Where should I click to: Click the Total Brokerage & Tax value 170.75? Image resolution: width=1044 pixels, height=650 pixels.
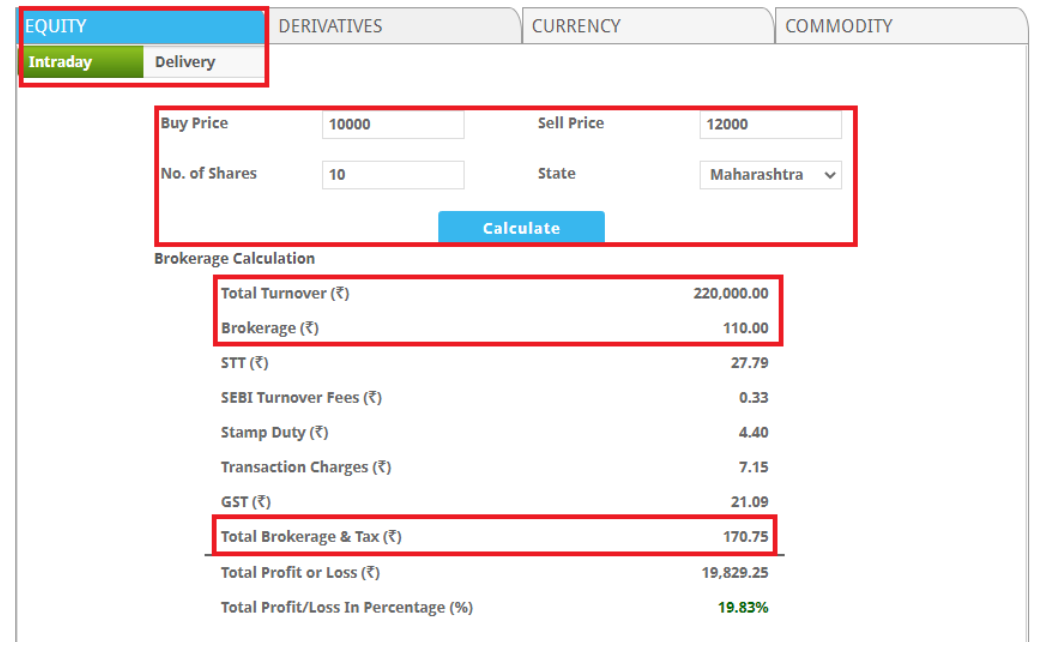coord(745,537)
